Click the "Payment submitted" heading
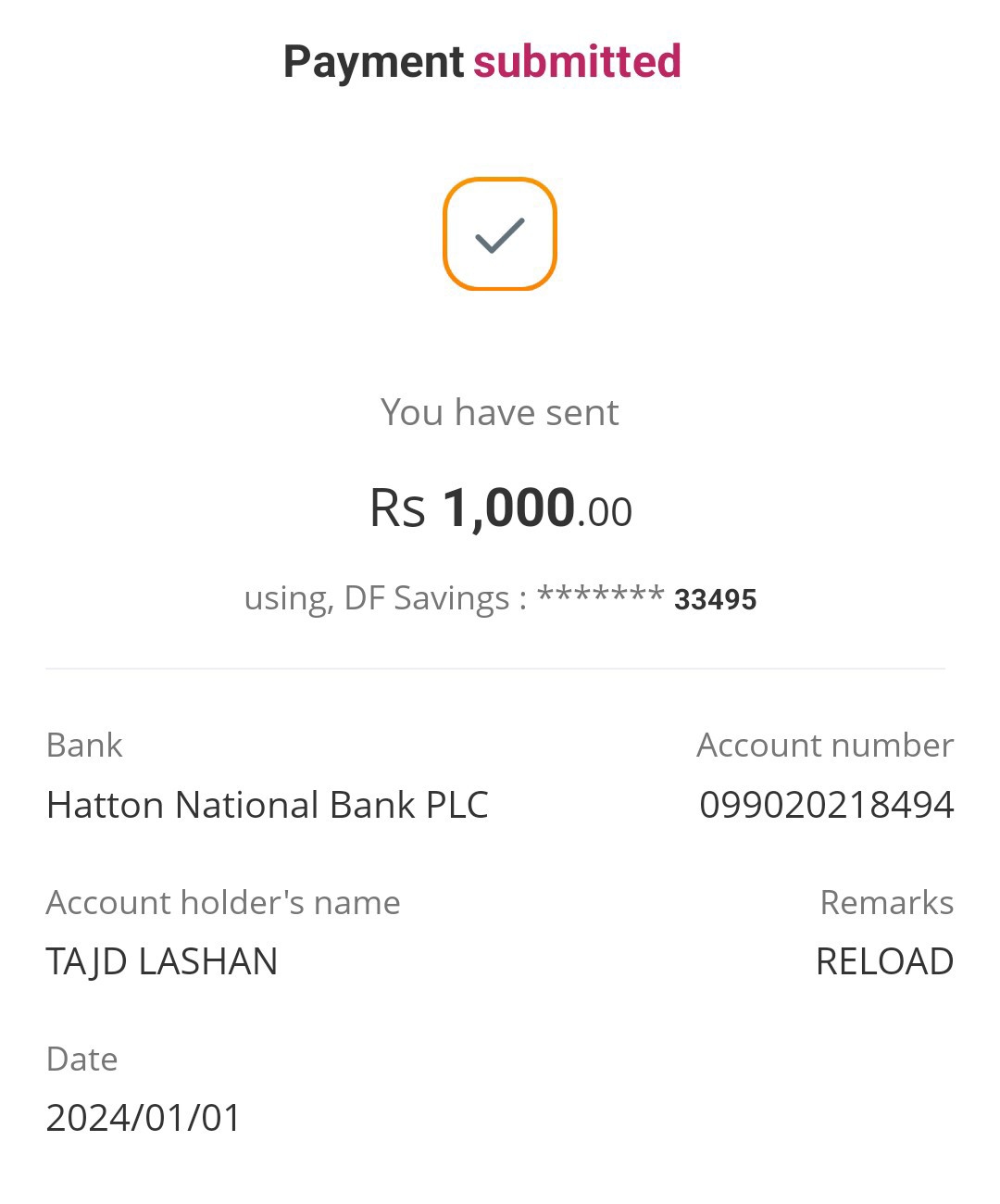 coord(481,62)
